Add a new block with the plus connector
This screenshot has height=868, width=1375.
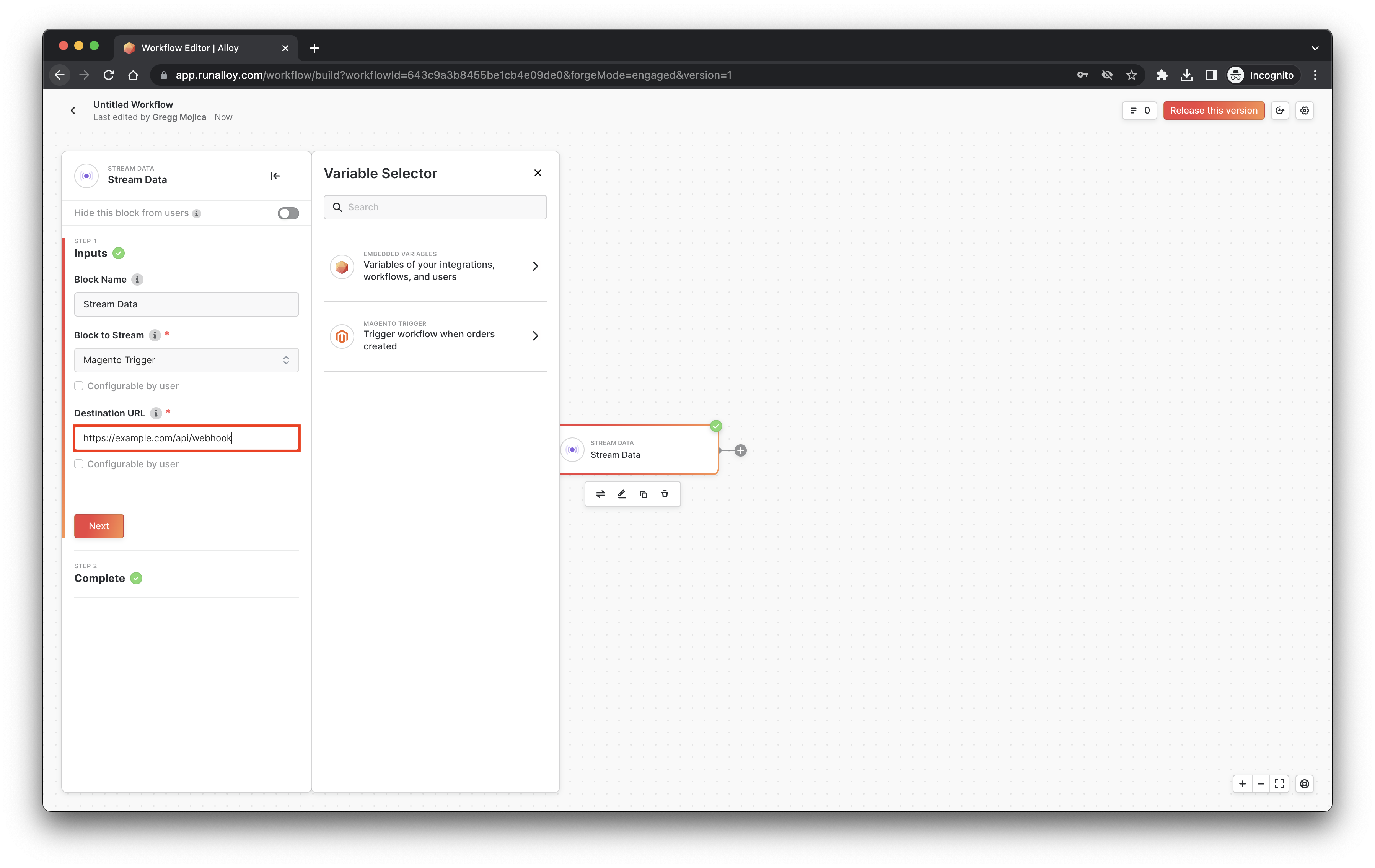click(741, 450)
